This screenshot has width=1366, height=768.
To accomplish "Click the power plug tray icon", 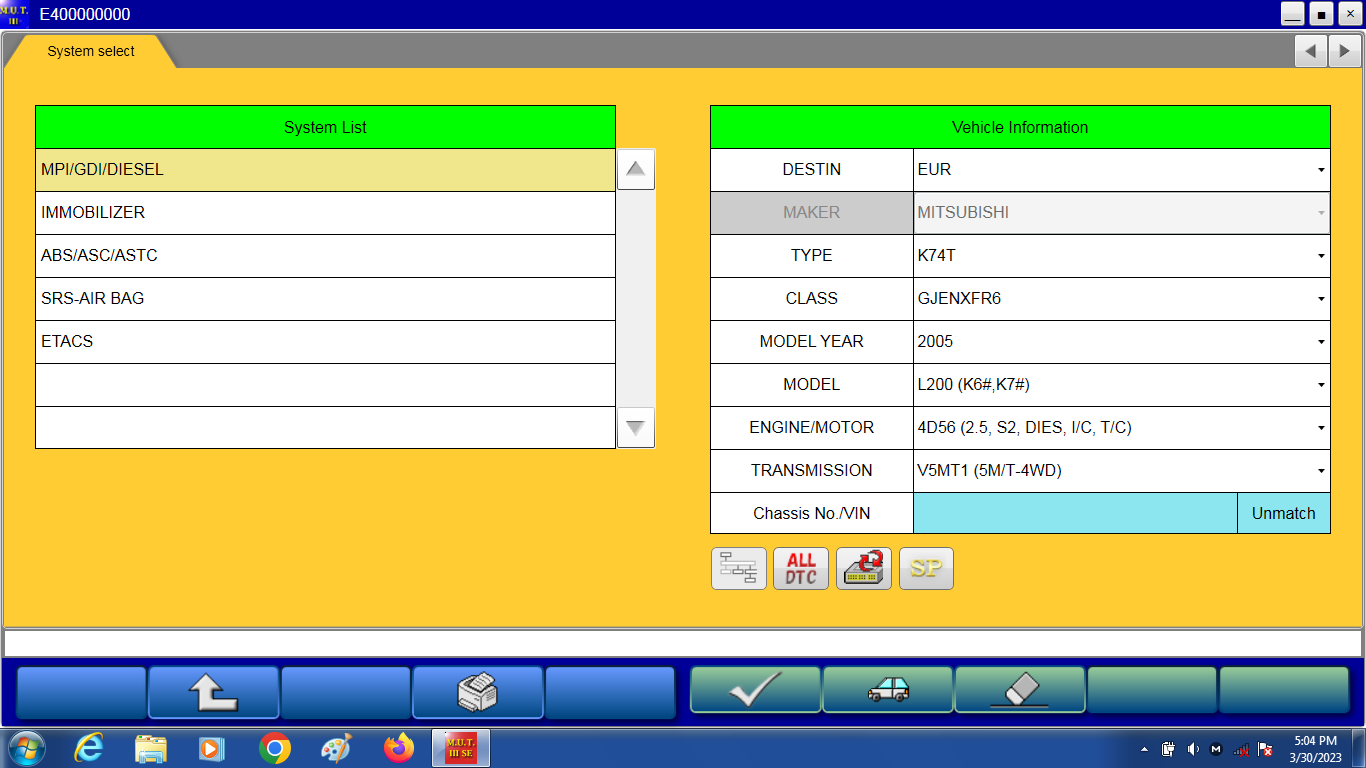I will (x=1168, y=749).
